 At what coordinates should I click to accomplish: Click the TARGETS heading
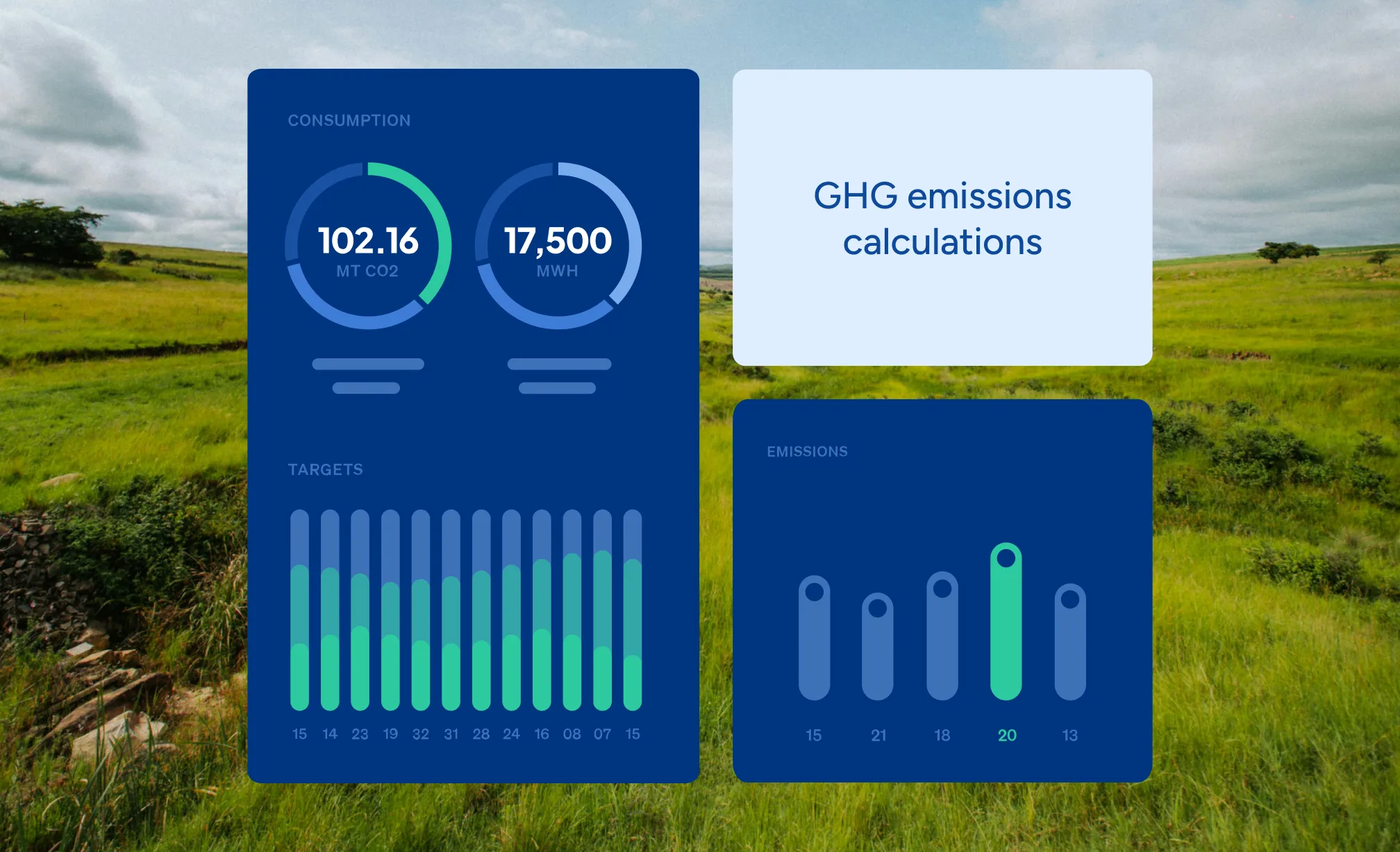[x=326, y=470]
